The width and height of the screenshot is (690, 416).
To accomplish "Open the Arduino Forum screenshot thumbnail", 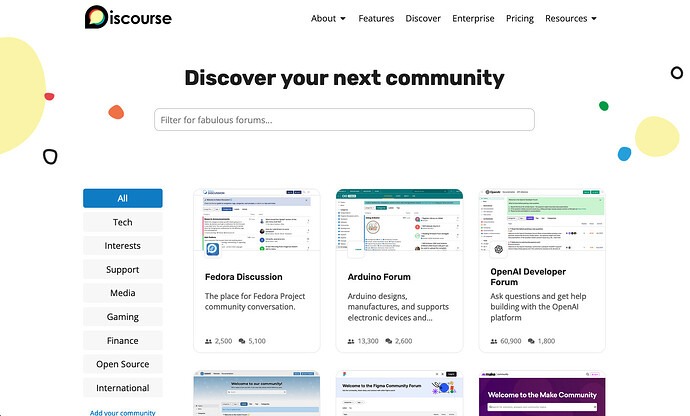I will point(399,220).
